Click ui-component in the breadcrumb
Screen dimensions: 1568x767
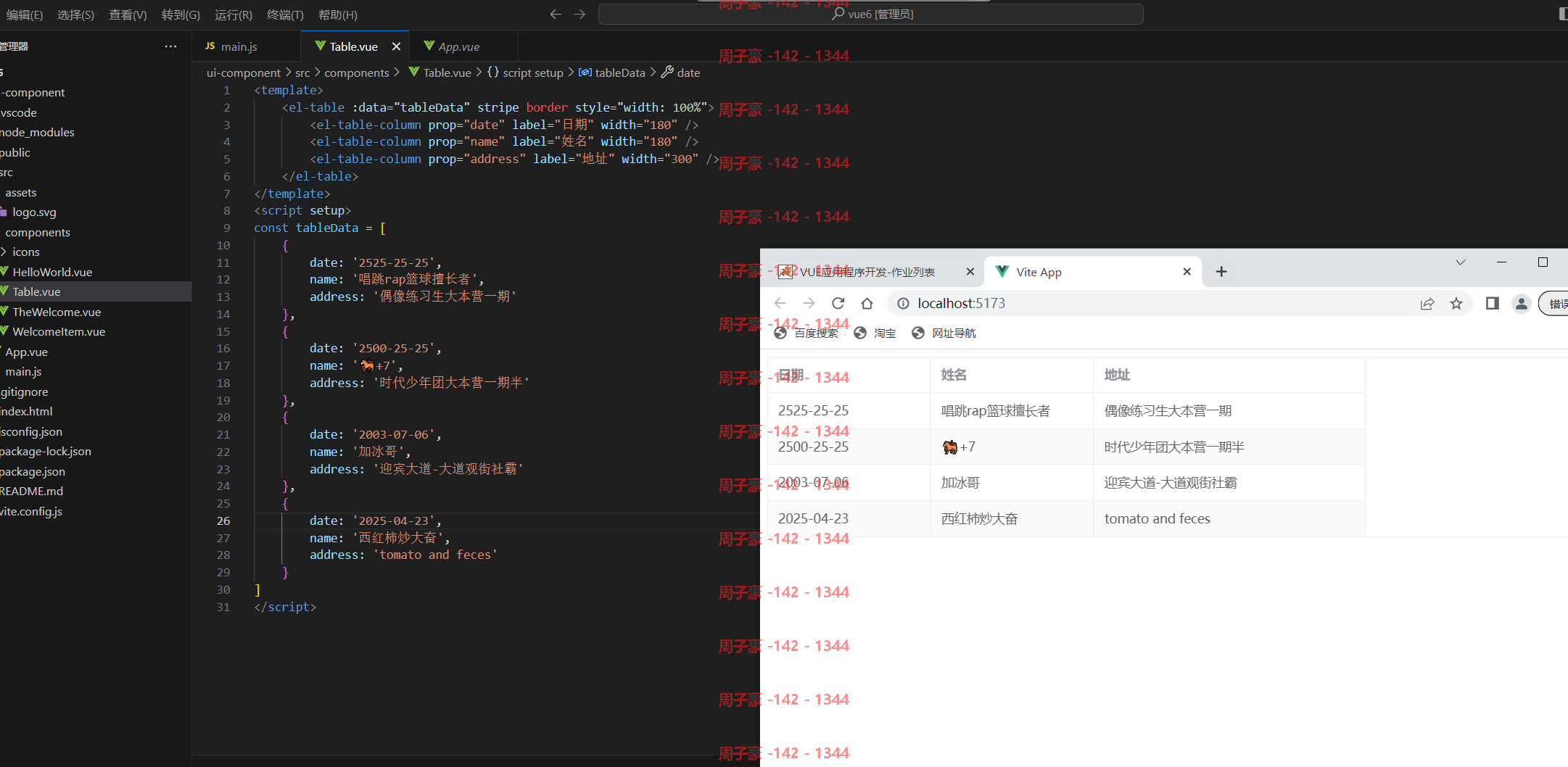click(x=243, y=72)
